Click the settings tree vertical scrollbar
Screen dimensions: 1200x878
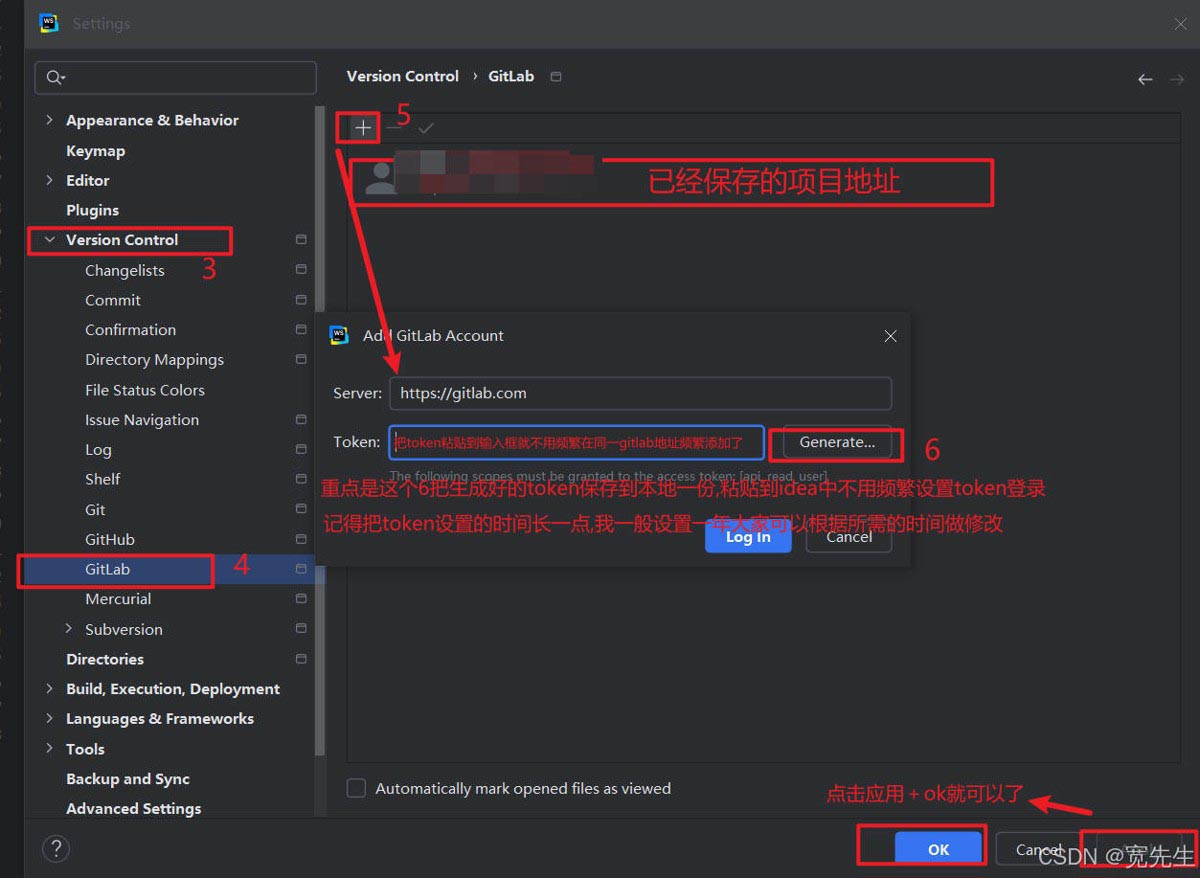tap(320, 430)
